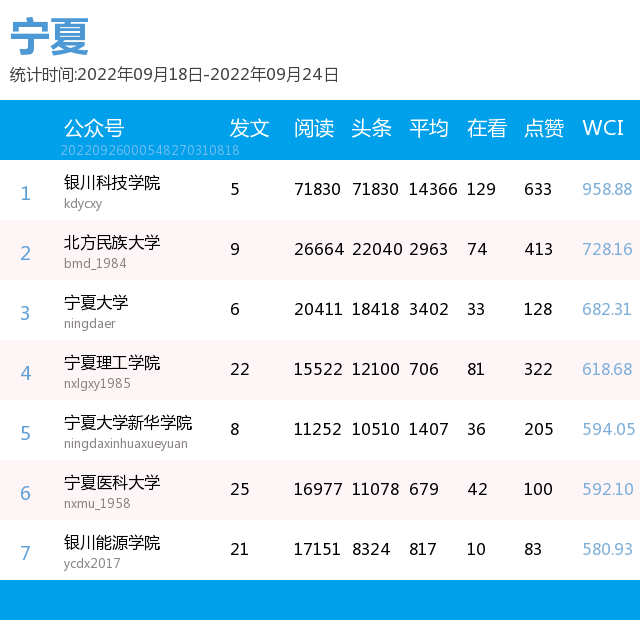The image size is (640, 620).
Task: Click headline reads value 8324
Action: [371, 549]
